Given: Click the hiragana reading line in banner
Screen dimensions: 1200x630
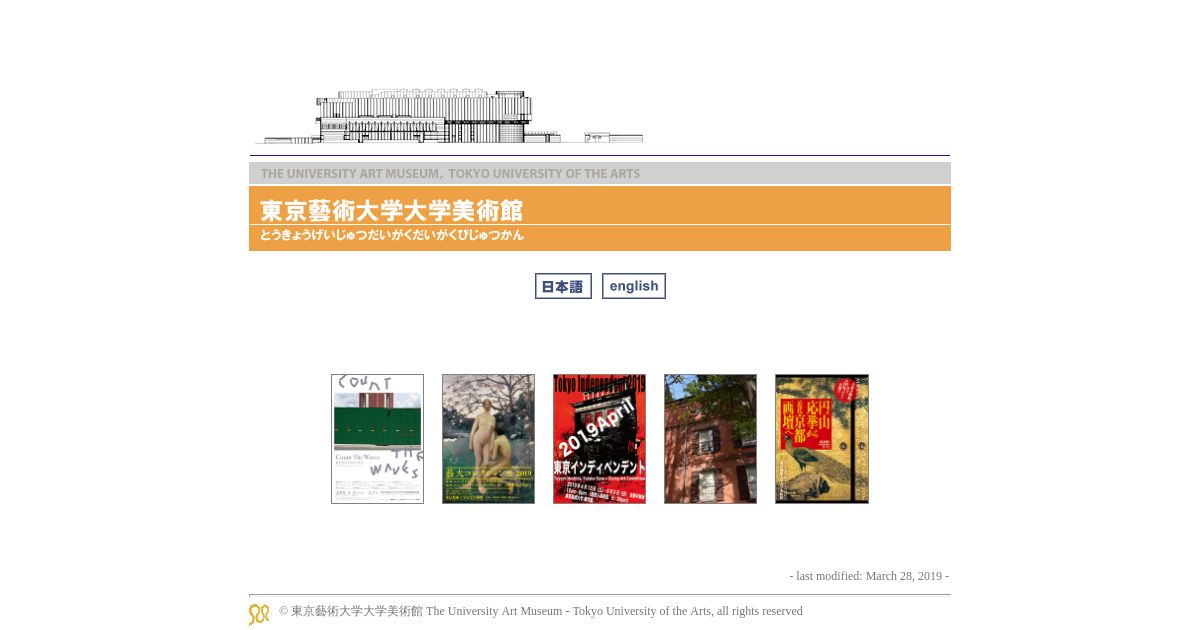Looking at the screenshot, I should tap(391, 236).
